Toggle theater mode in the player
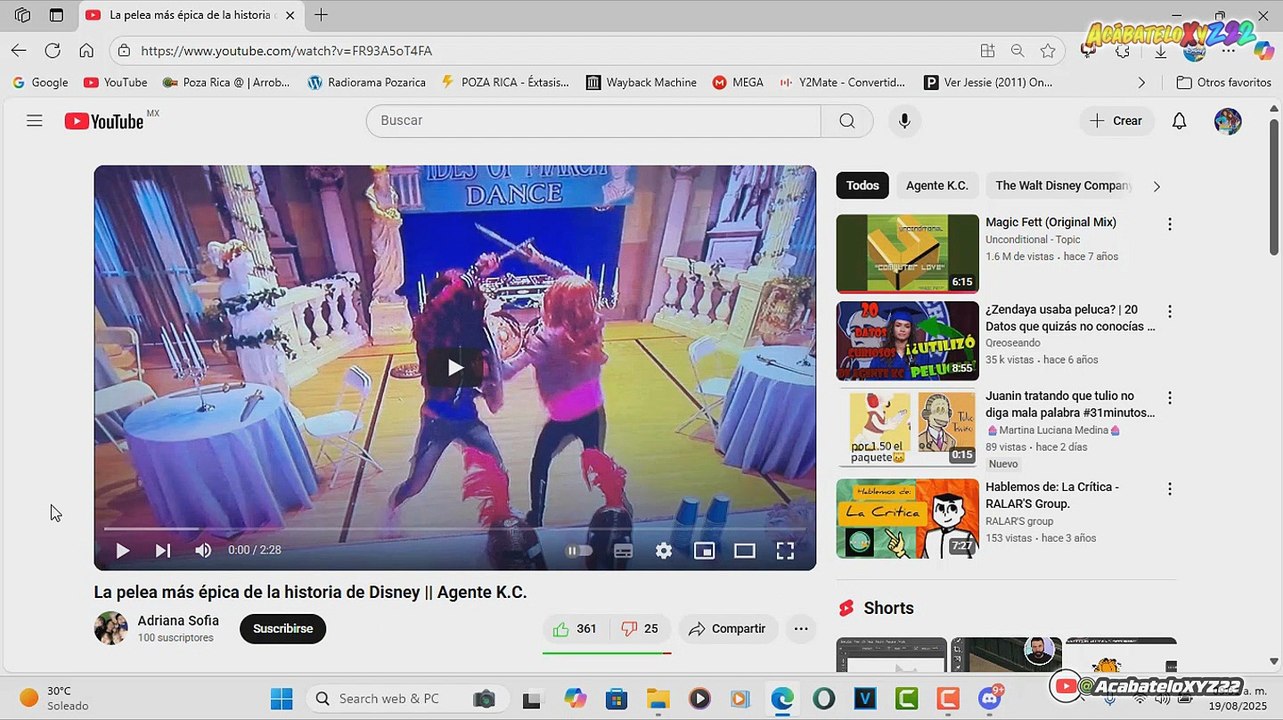The width and height of the screenshot is (1283, 720). (745, 550)
